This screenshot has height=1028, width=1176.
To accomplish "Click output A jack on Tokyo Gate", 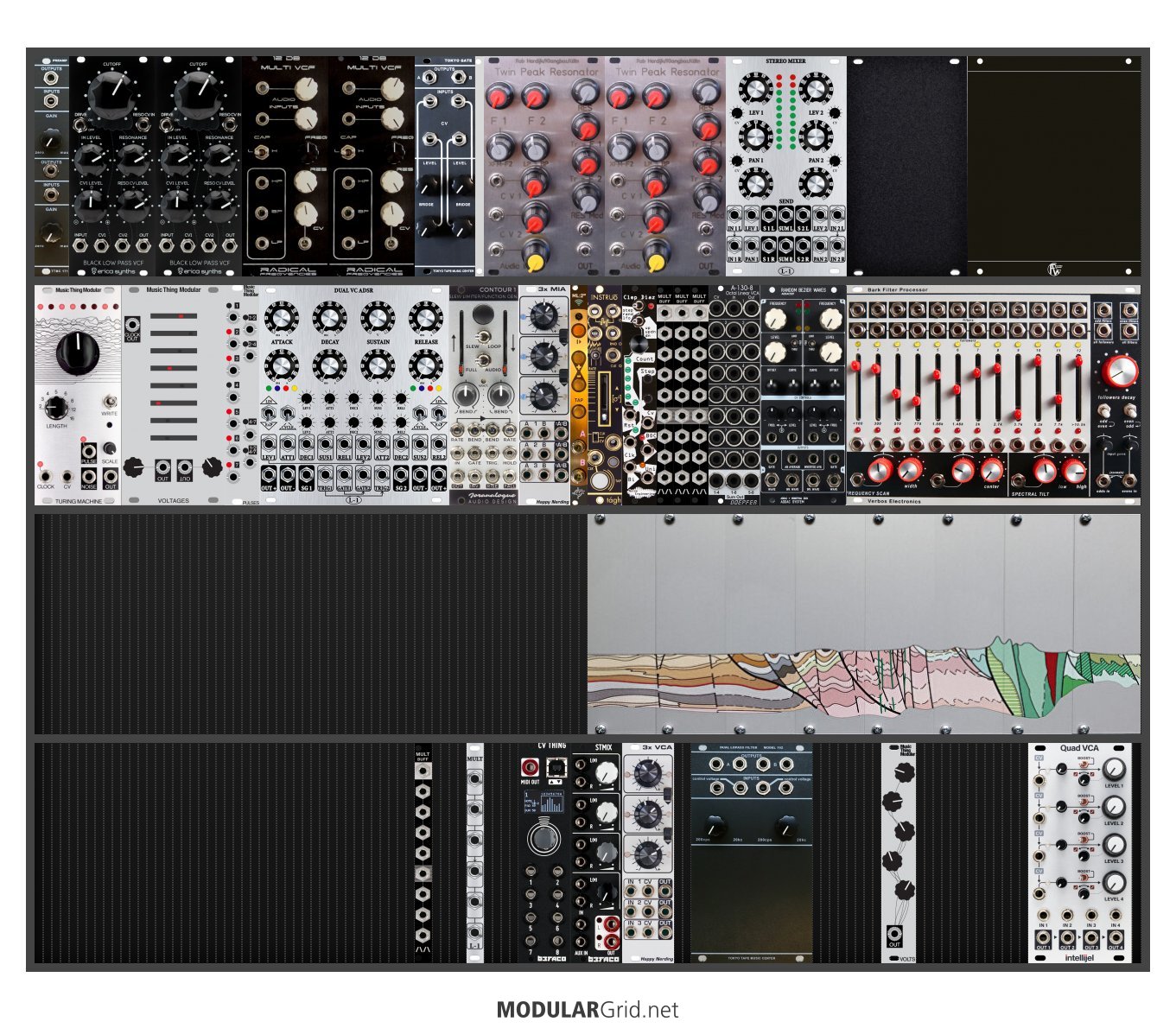I will tap(429, 79).
